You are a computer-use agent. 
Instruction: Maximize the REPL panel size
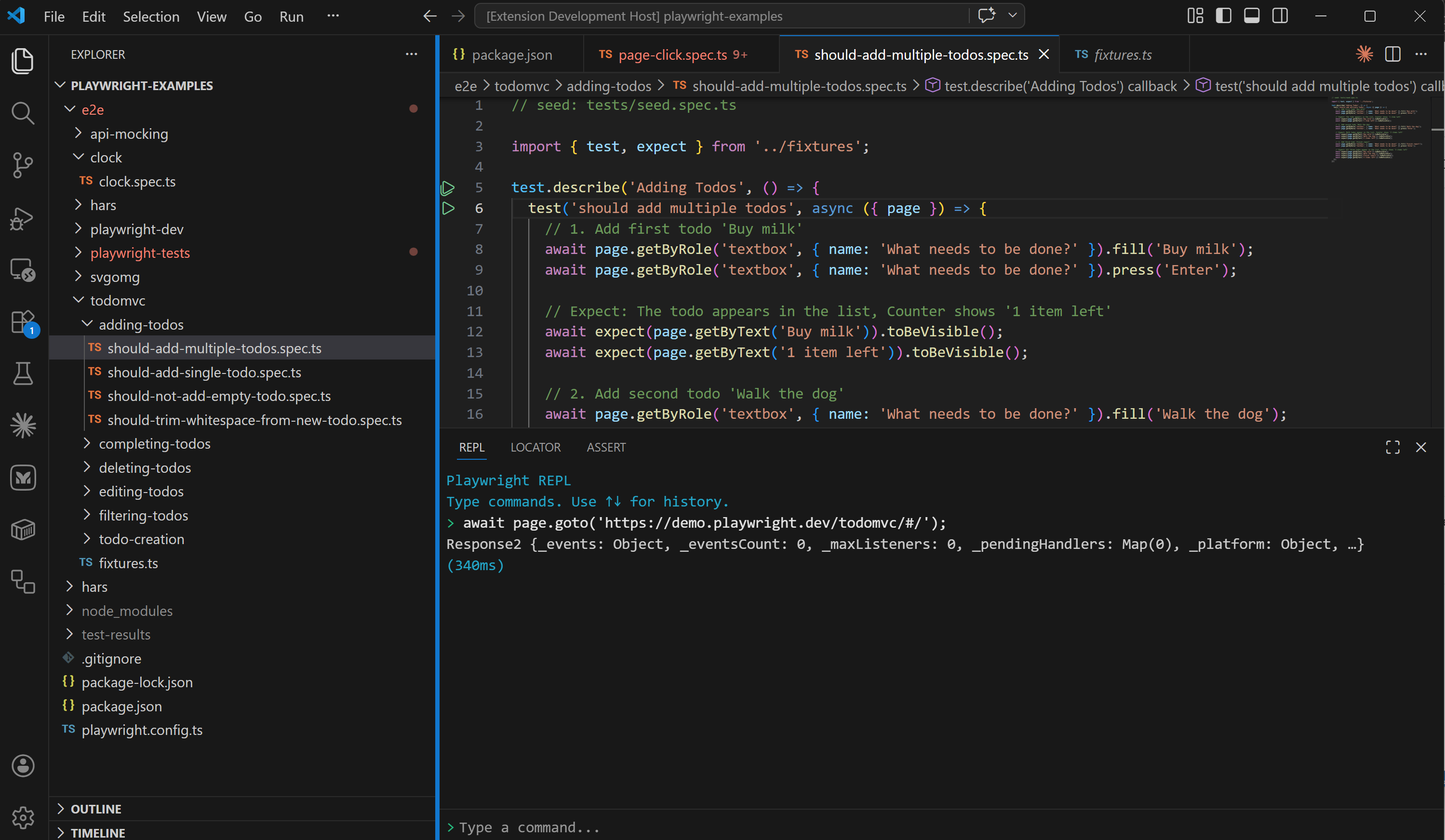point(1392,447)
